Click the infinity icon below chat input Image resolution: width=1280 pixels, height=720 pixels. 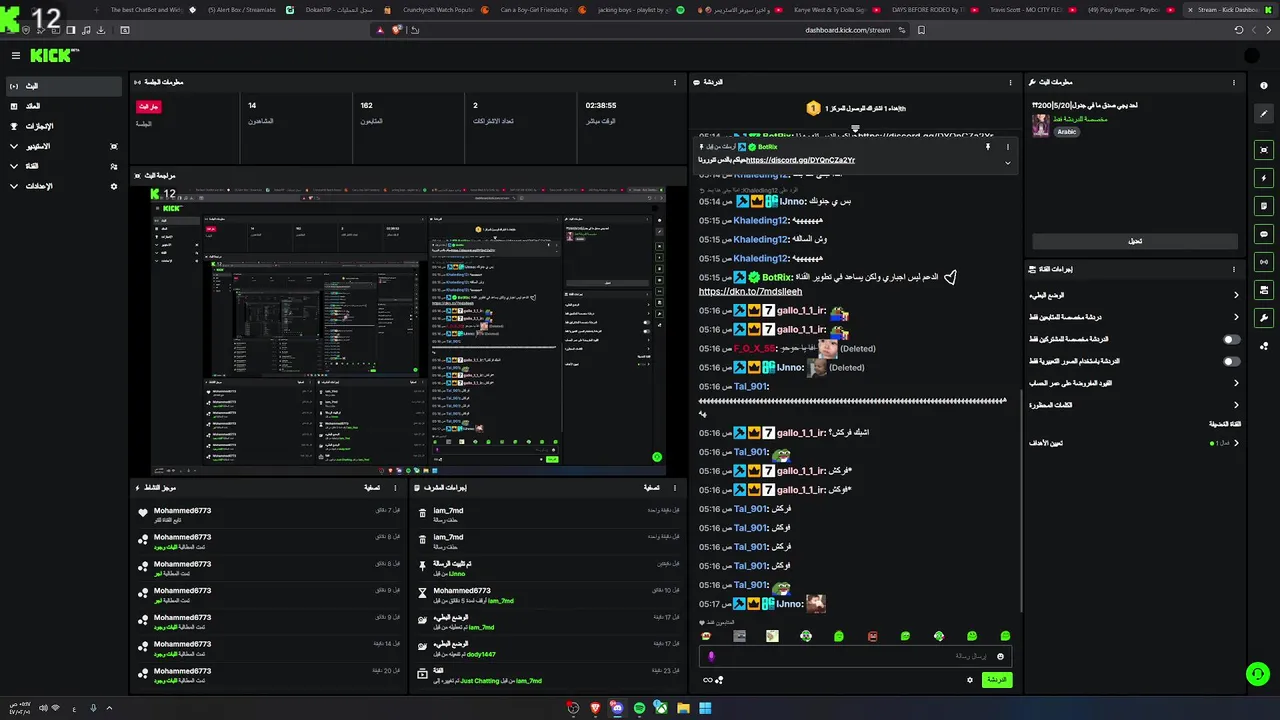(x=708, y=680)
